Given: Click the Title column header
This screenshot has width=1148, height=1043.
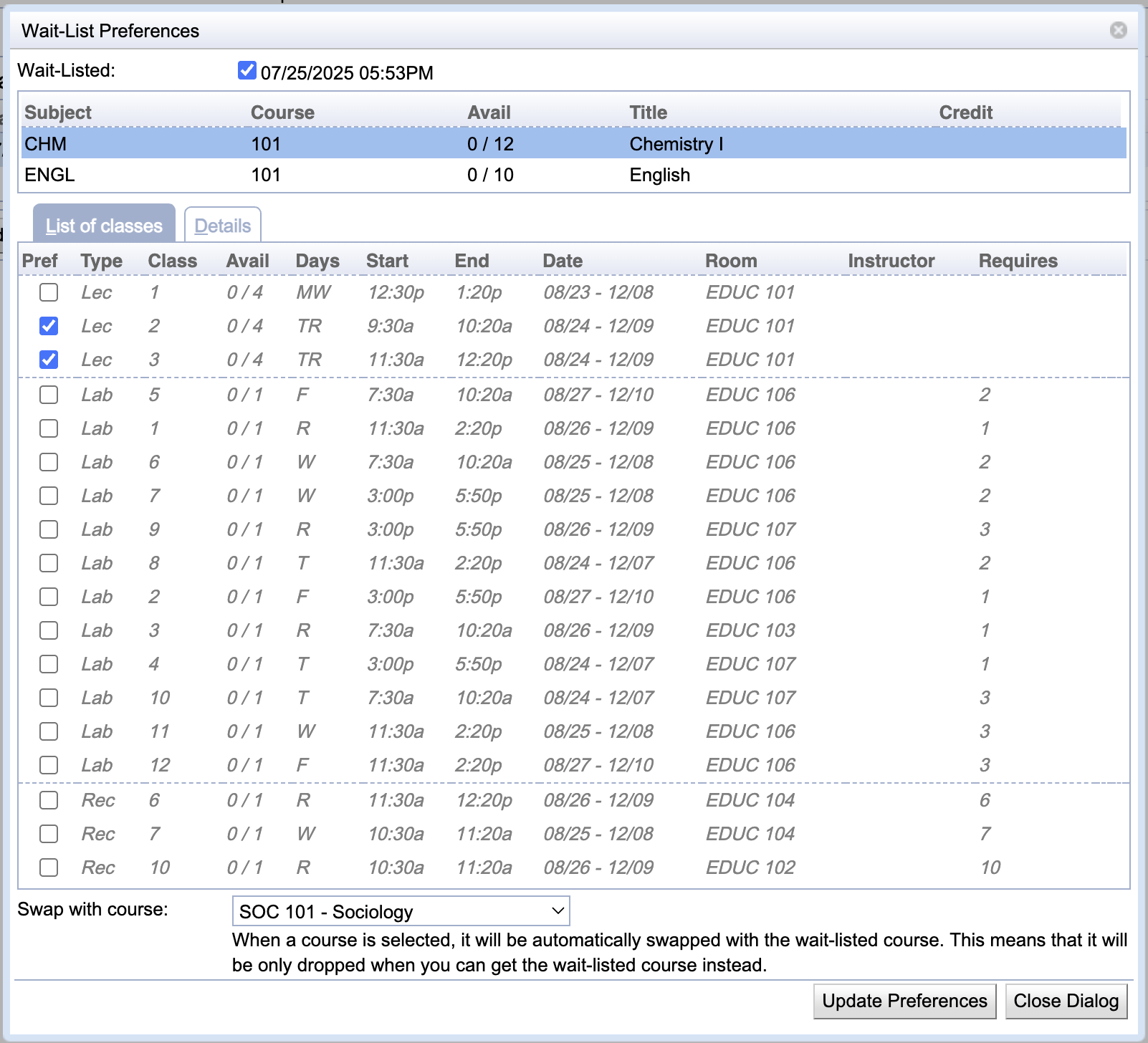Looking at the screenshot, I should [648, 112].
